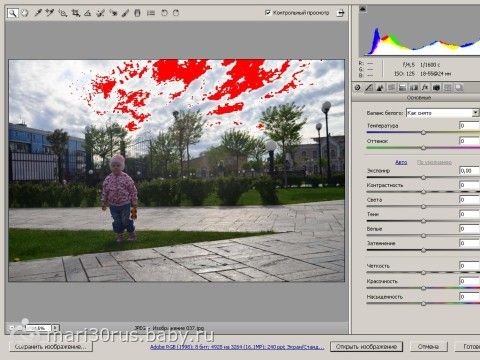The height and width of the screenshot is (360, 480).
Task: Open the Detail panel tab
Action: 380,88
